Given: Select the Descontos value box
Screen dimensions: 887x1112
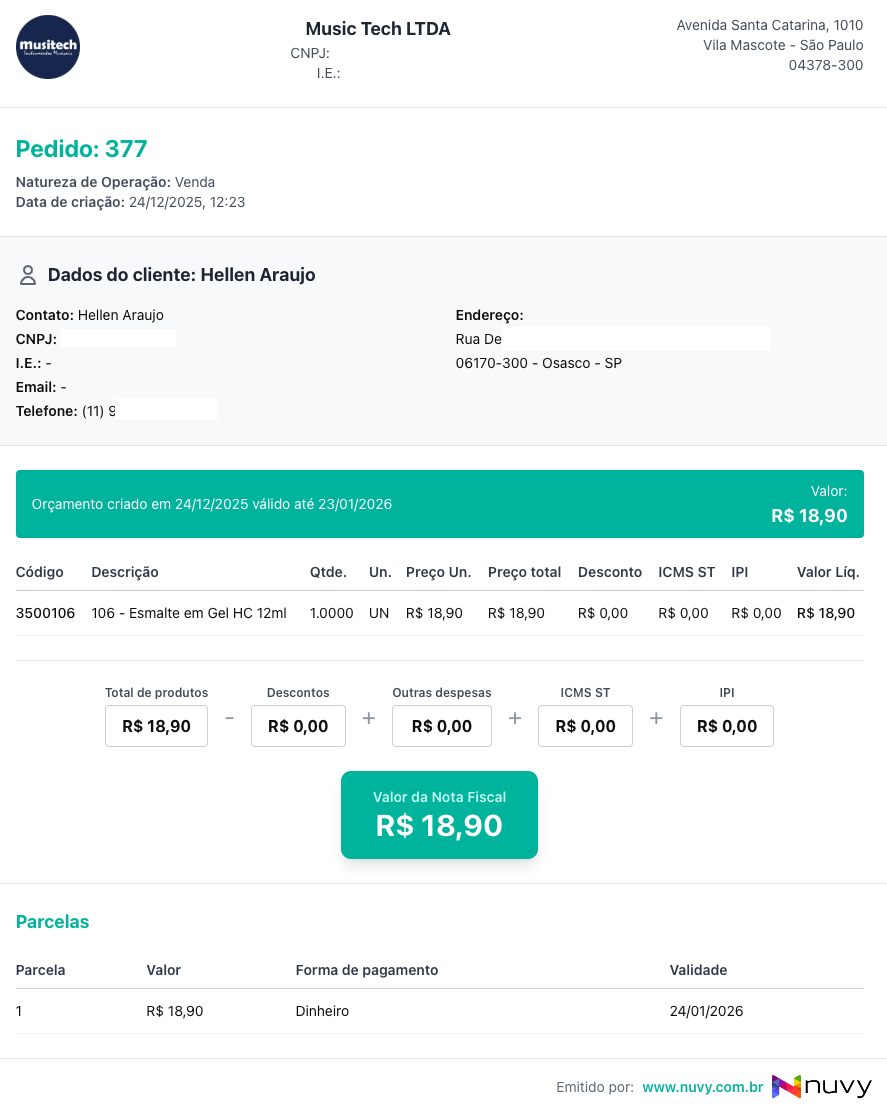Looking at the screenshot, I should click(x=298, y=726).
